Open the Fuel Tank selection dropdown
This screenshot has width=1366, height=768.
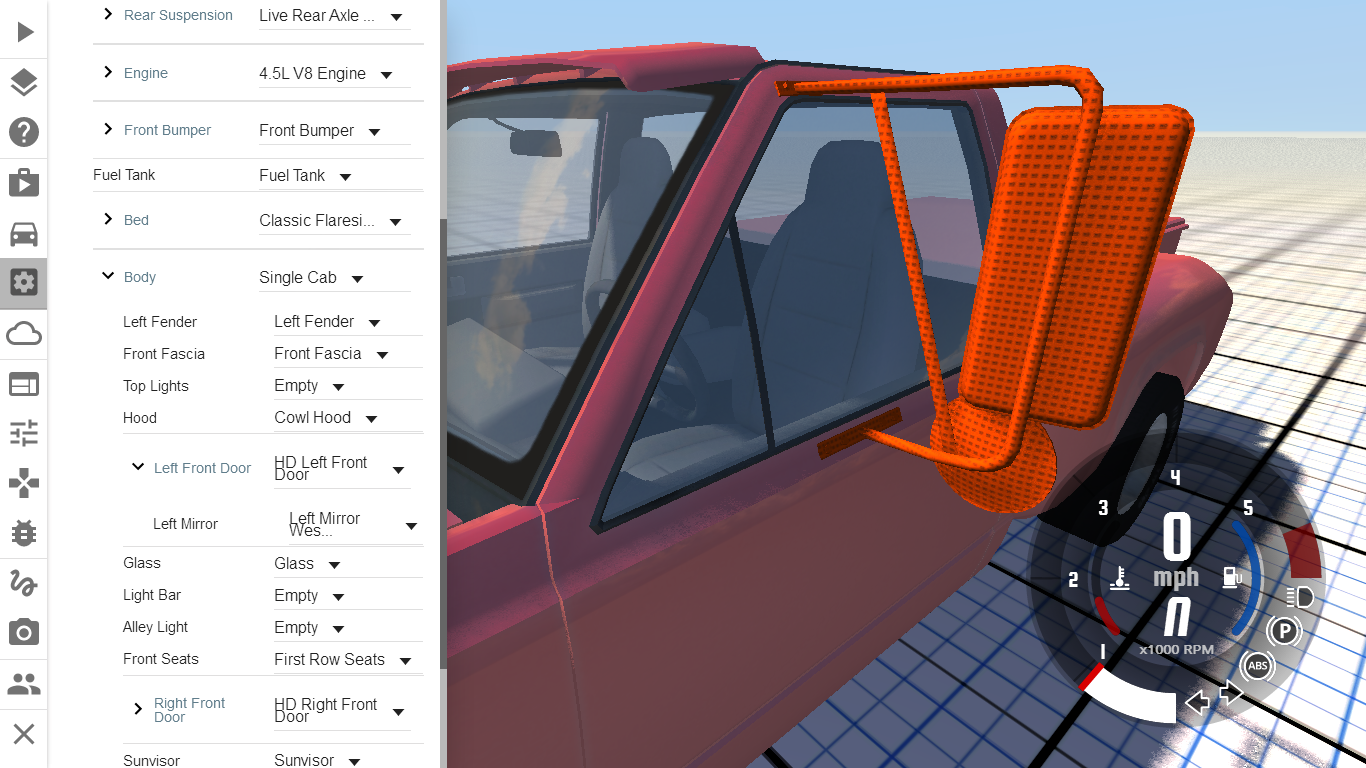(341, 175)
